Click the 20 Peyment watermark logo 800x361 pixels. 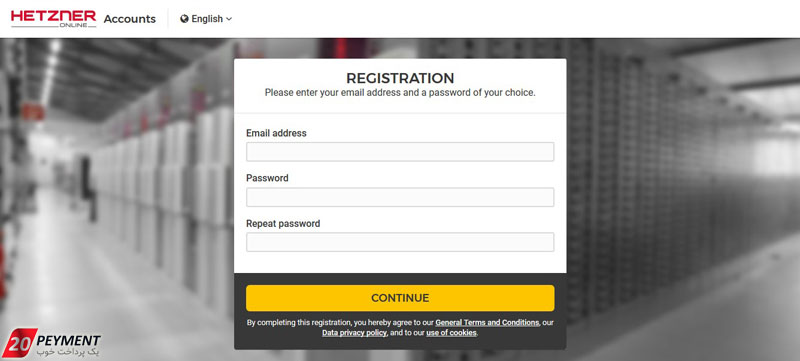(x=51, y=344)
